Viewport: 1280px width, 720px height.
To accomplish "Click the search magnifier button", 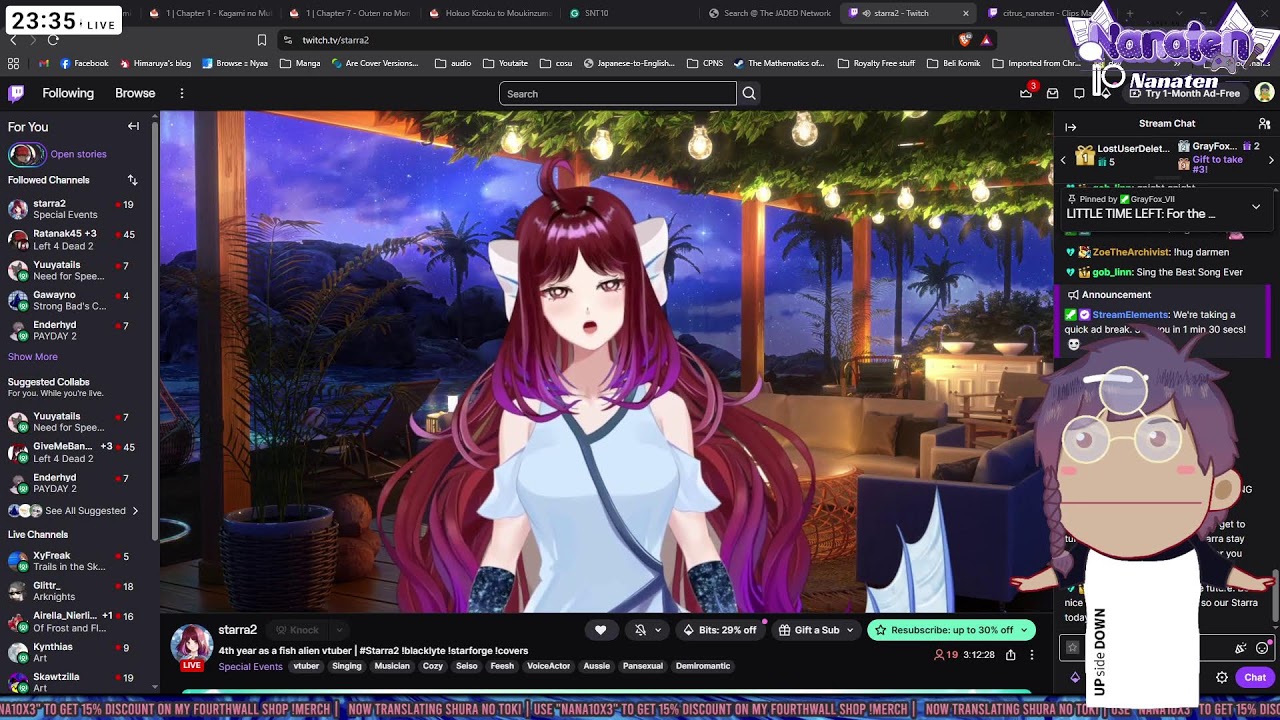I will (749, 93).
